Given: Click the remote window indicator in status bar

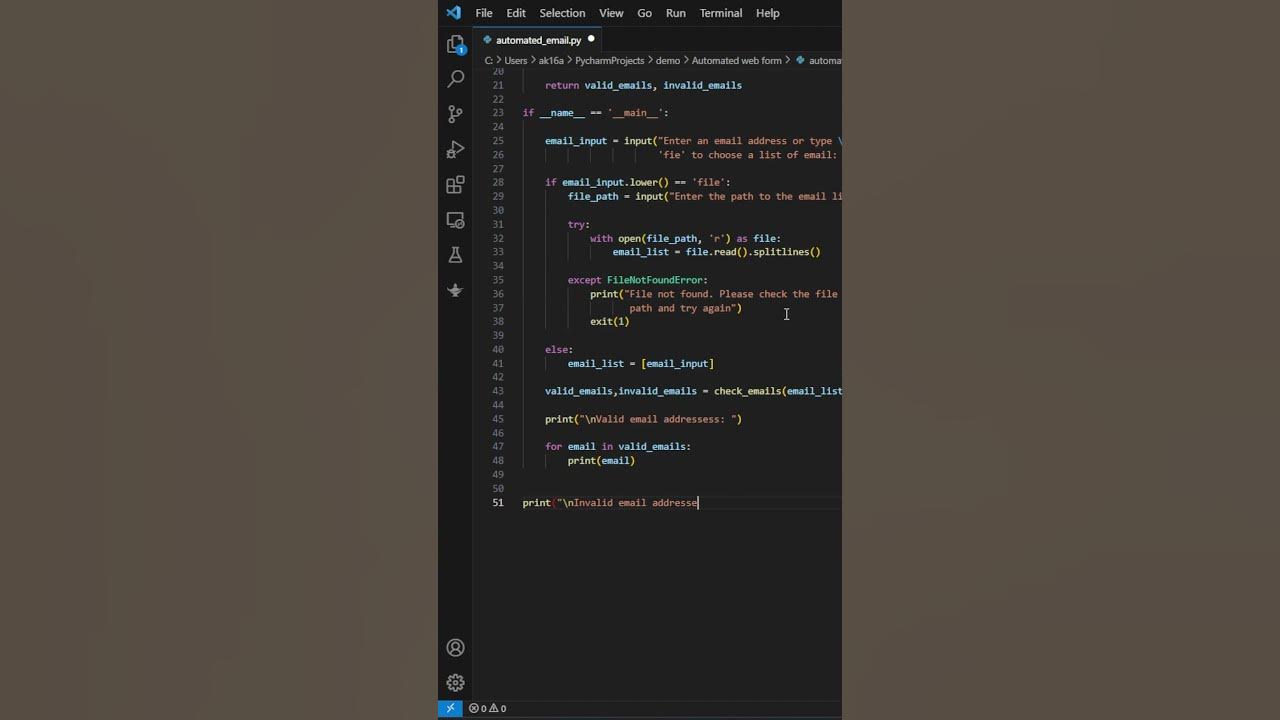Looking at the screenshot, I should [x=450, y=708].
